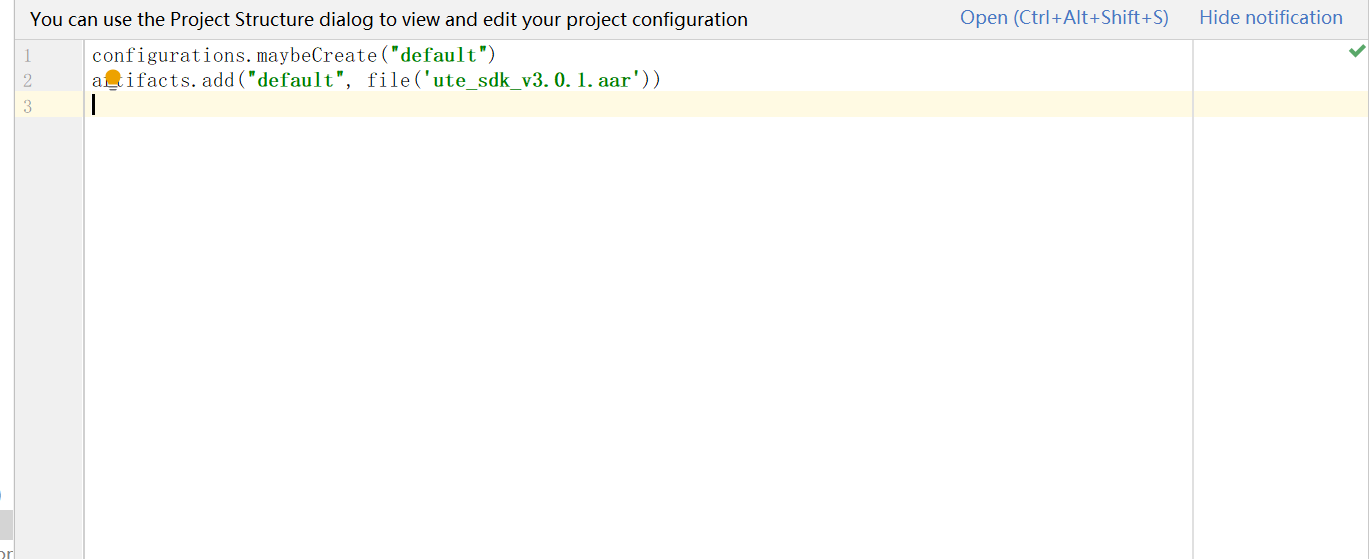
Task: Open the Project Structure dialog link
Action: (1064, 18)
